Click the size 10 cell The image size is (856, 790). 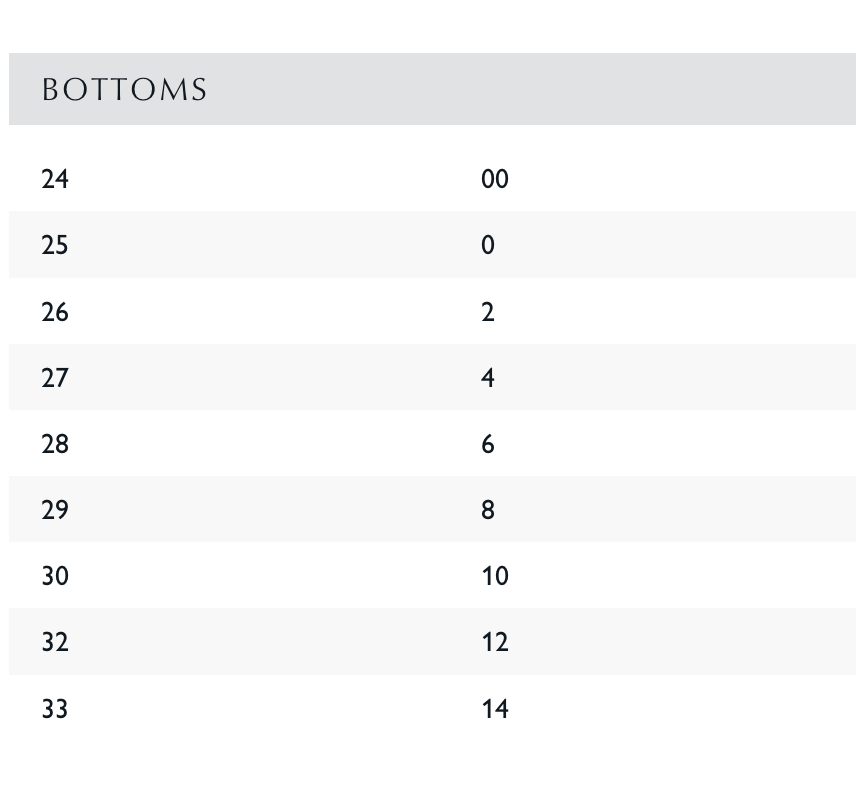tap(495, 576)
